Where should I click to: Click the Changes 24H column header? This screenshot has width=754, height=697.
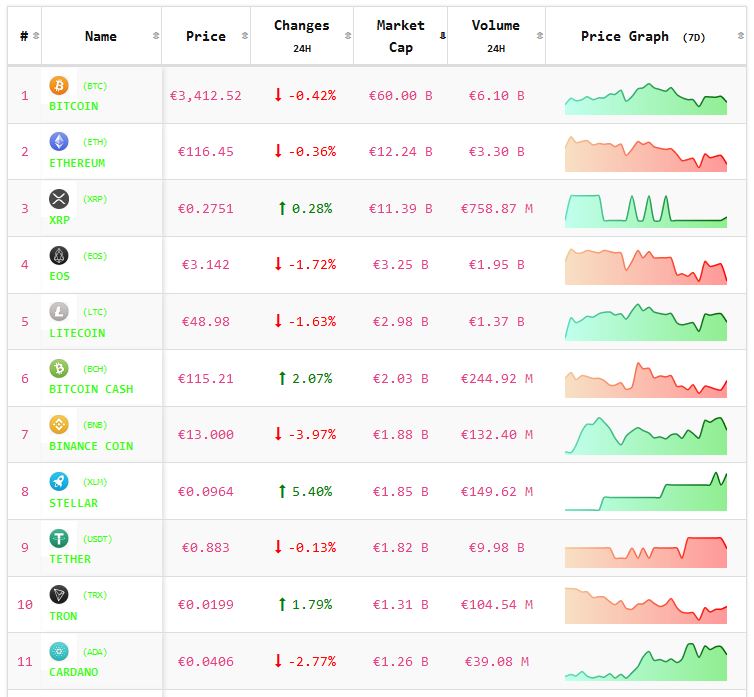(x=301, y=36)
